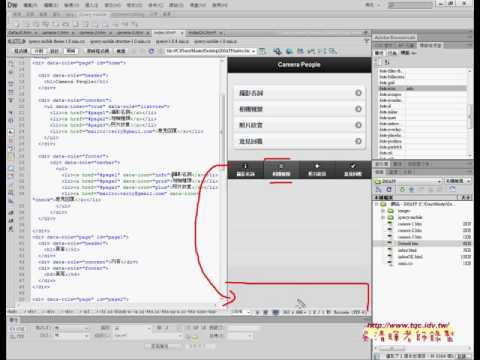Switch to the Default.htm document tab

click(22, 33)
